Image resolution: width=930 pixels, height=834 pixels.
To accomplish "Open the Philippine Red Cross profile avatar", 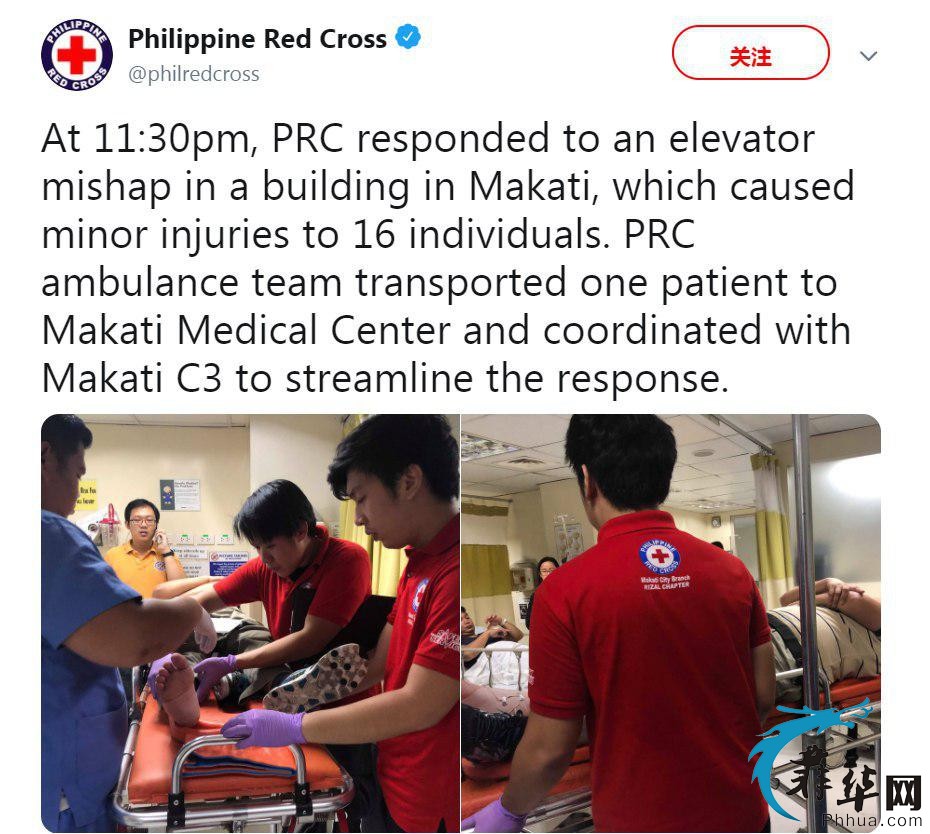I will [77, 54].
